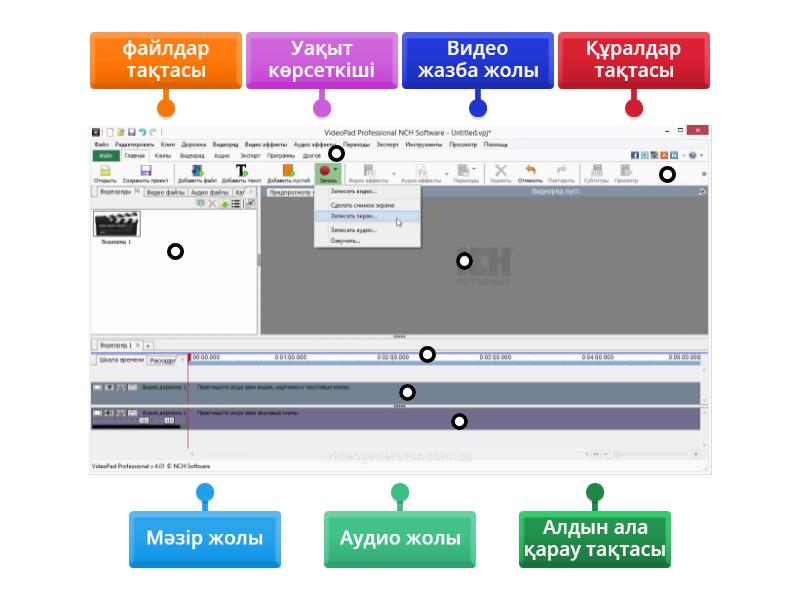Click Сохранить проект floppy icon
Viewport: 800px width, 600px height.
point(146,171)
